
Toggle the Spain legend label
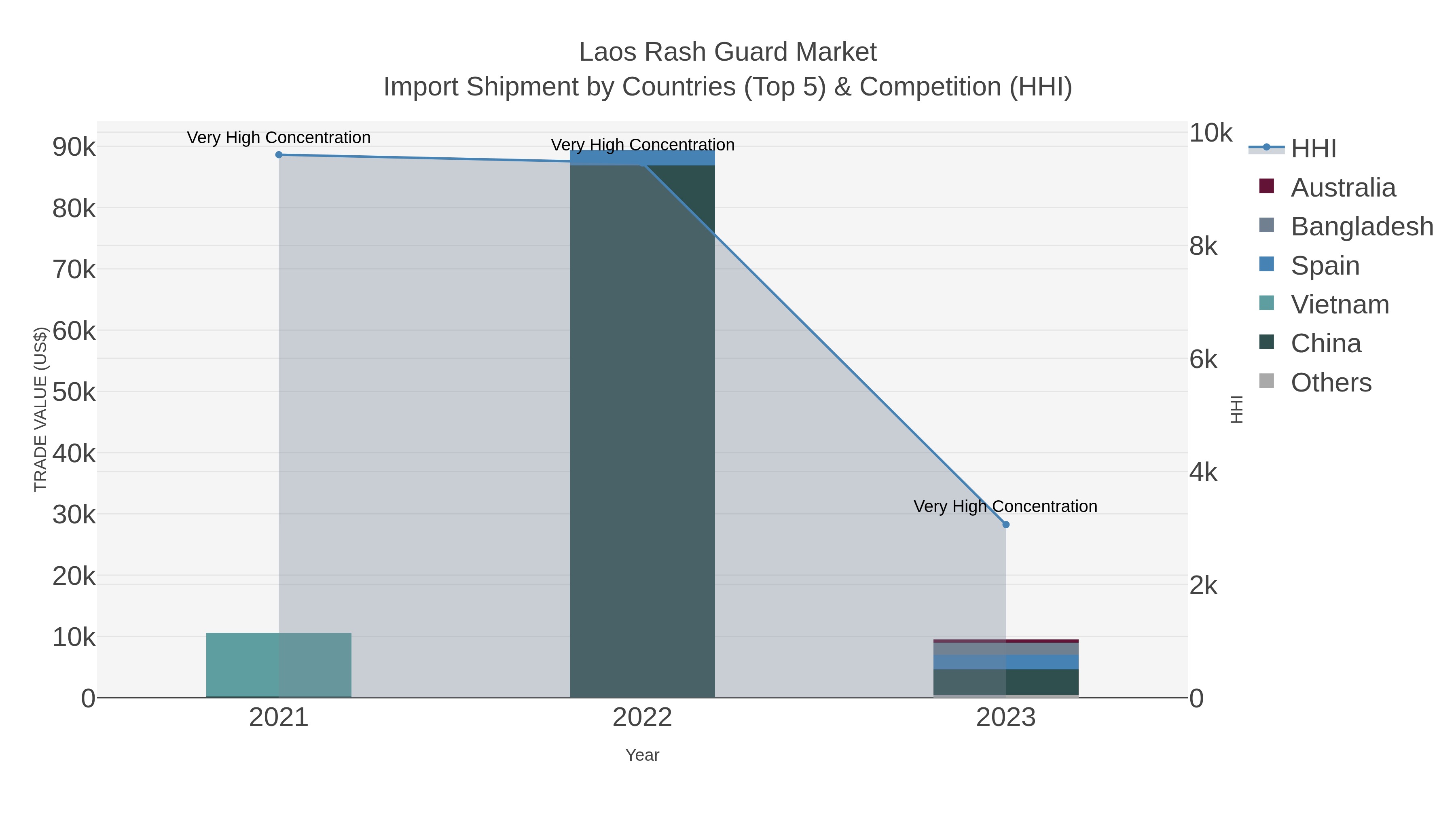click(1325, 265)
